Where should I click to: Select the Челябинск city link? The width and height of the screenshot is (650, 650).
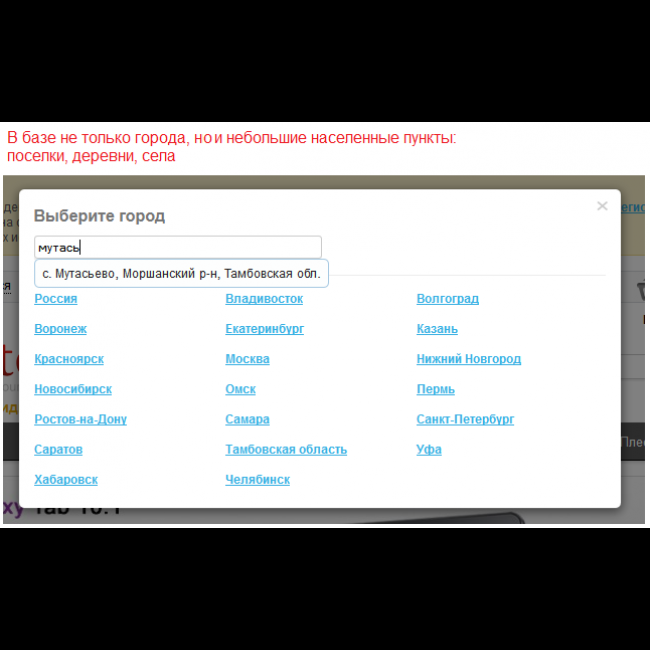coord(257,479)
